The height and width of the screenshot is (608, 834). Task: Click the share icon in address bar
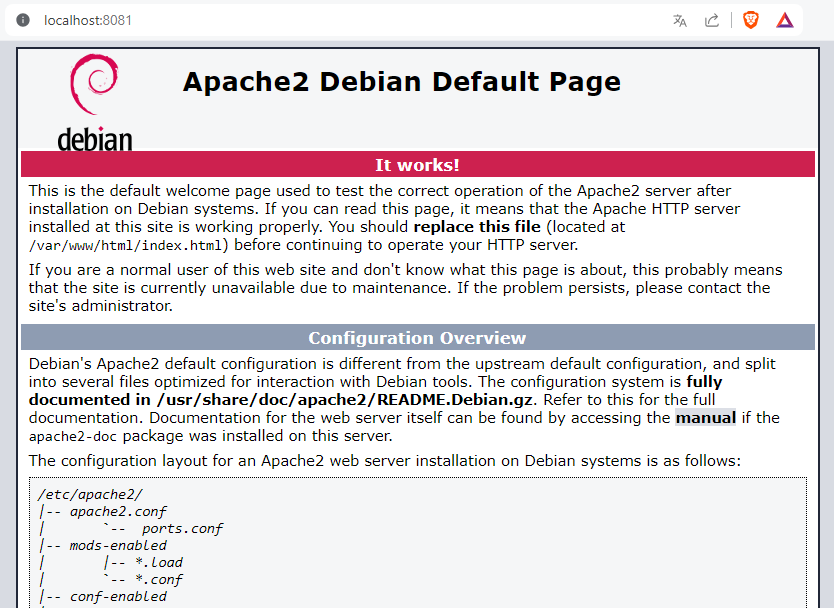point(712,20)
